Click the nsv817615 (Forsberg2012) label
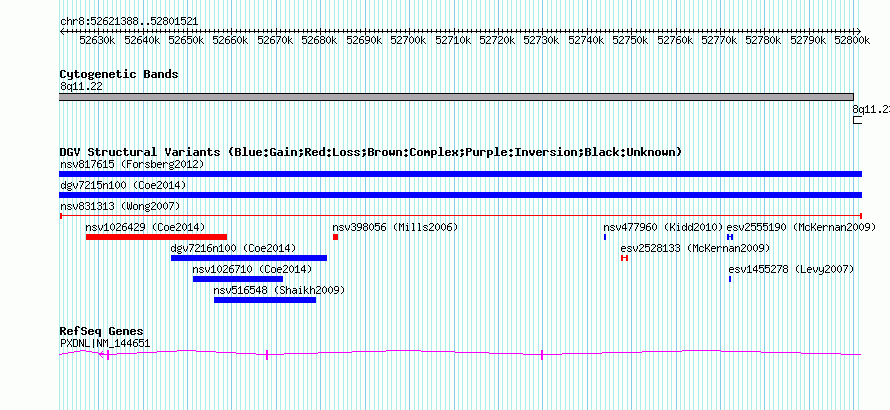 pyautogui.click(x=132, y=164)
